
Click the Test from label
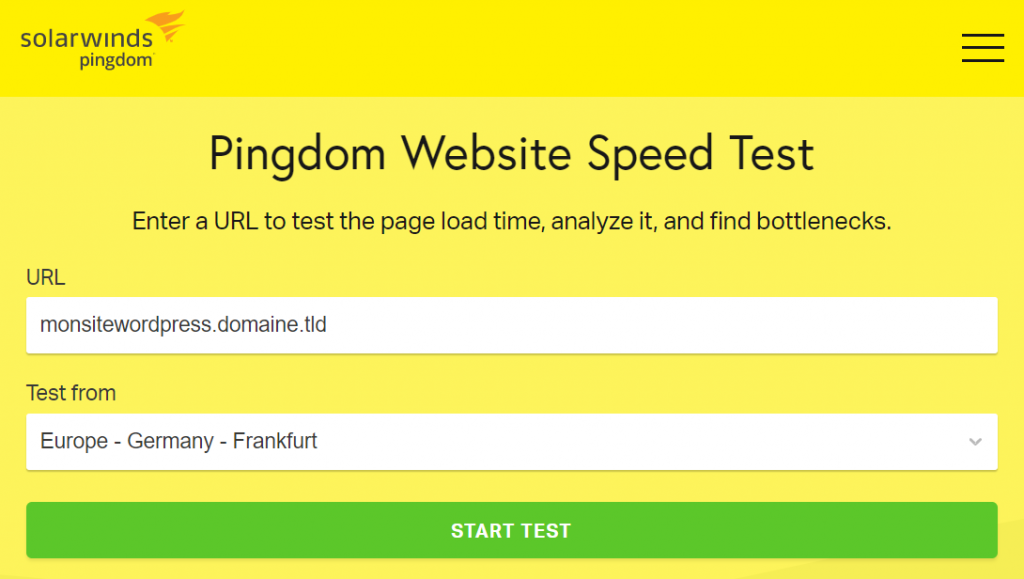[x=71, y=393]
